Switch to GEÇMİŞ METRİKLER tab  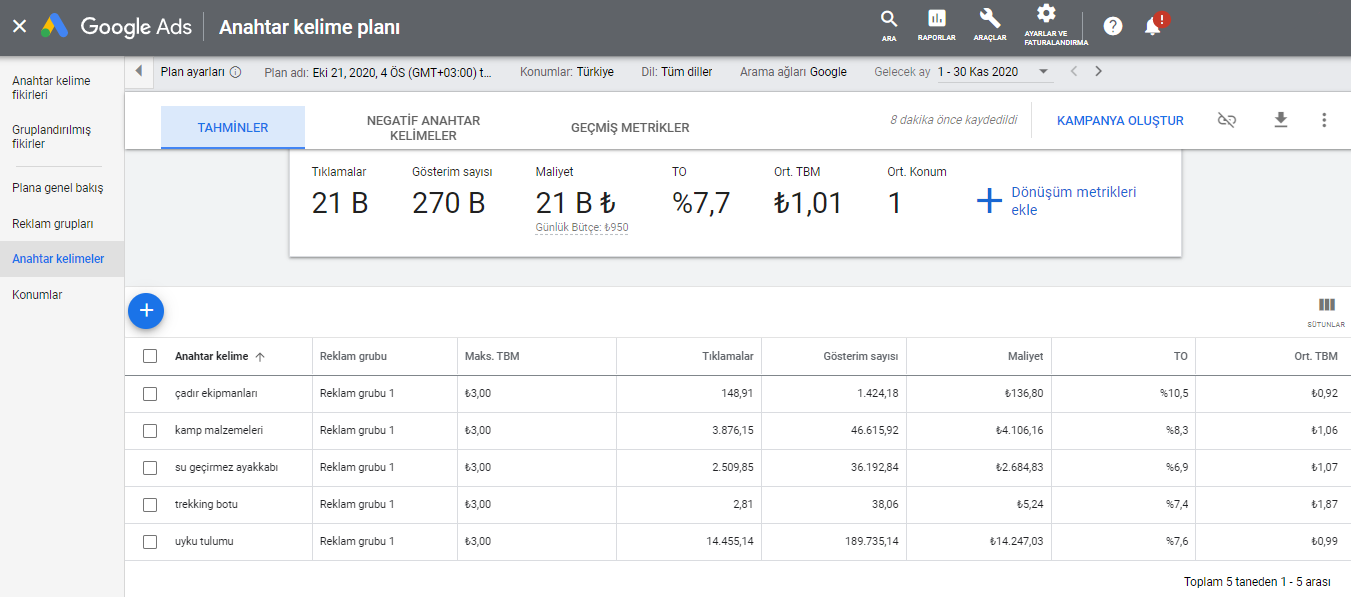point(630,128)
